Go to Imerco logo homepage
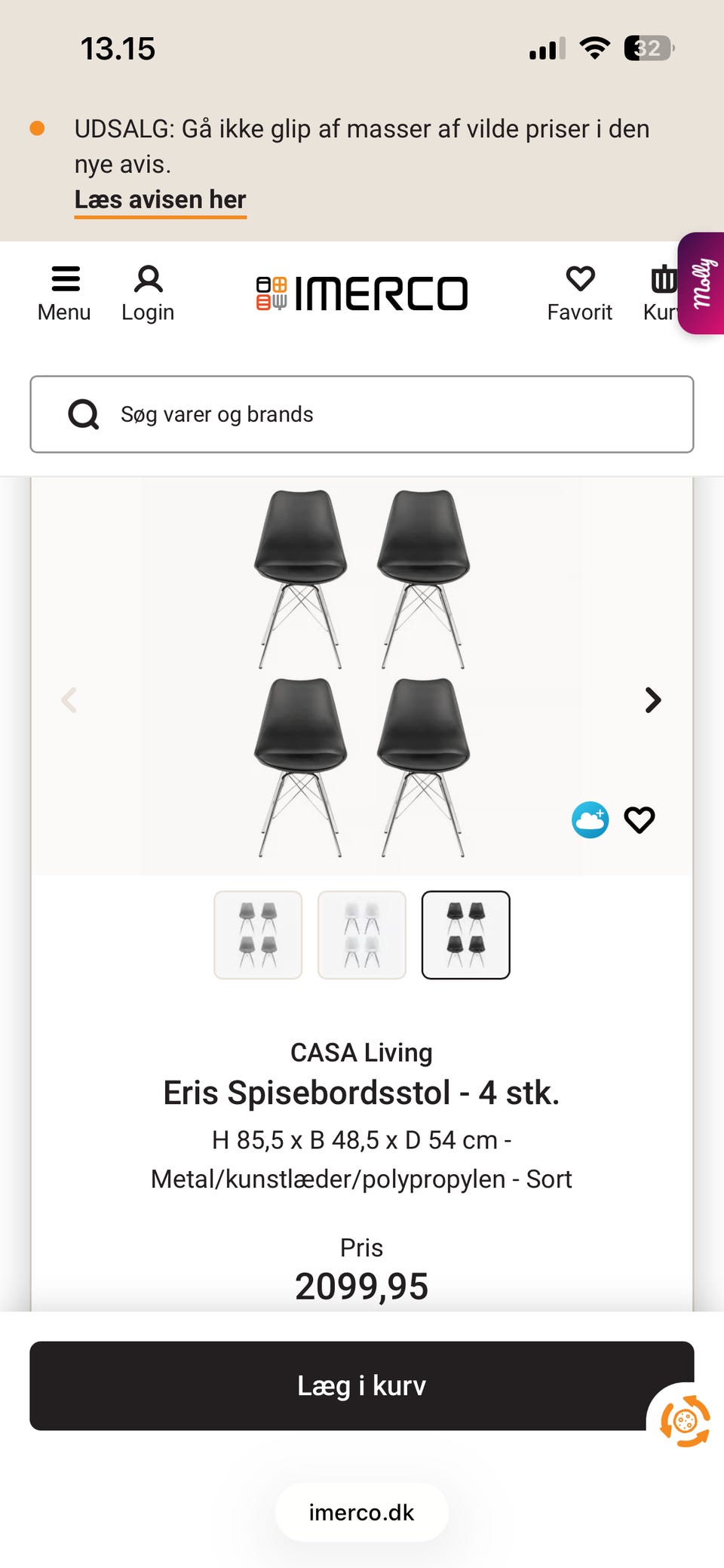The width and height of the screenshot is (724, 1568). 362,294
